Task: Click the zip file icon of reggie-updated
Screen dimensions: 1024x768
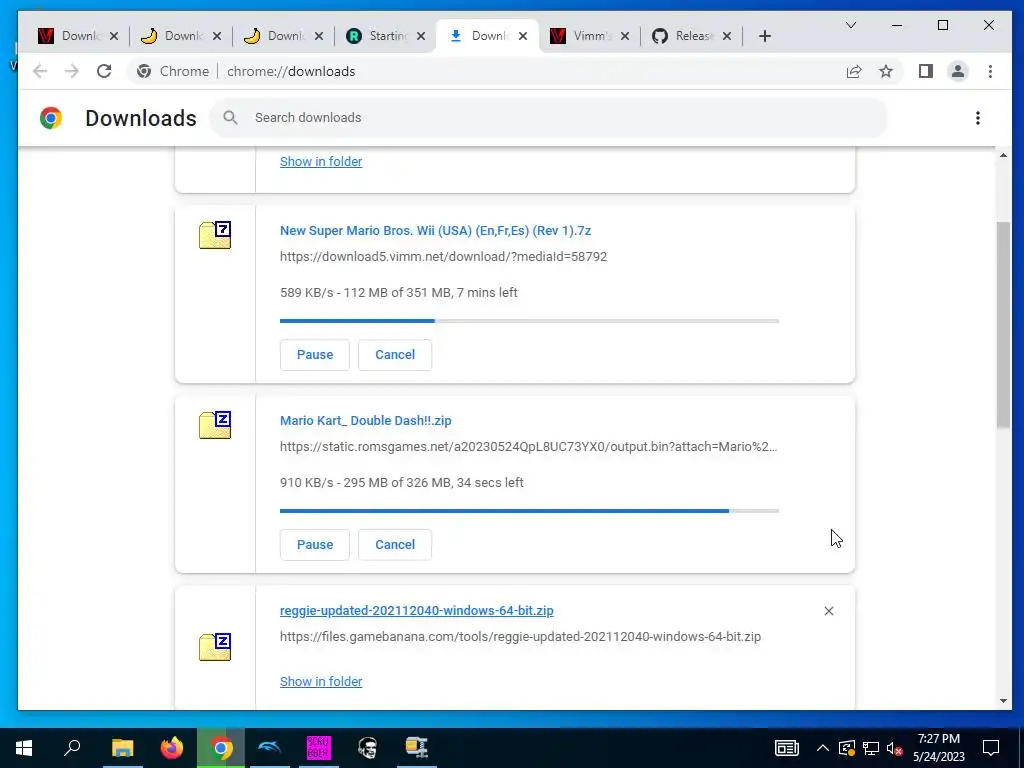Action: [x=215, y=647]
